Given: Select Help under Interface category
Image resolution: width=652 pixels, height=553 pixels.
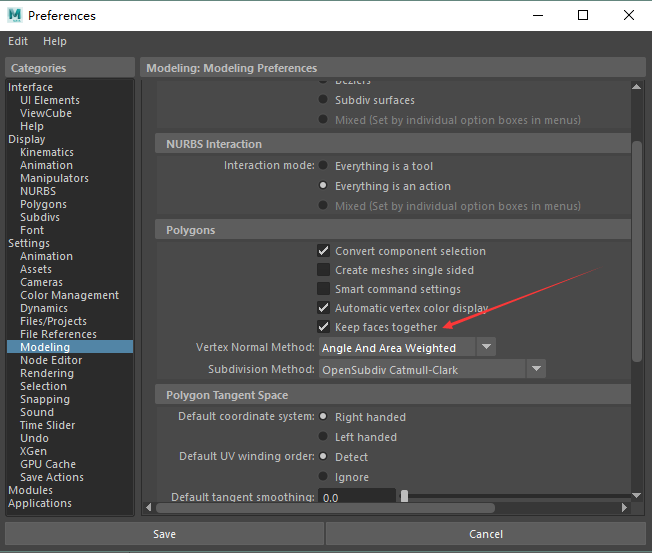Looking at the screenshot, I should click(32, 126).
